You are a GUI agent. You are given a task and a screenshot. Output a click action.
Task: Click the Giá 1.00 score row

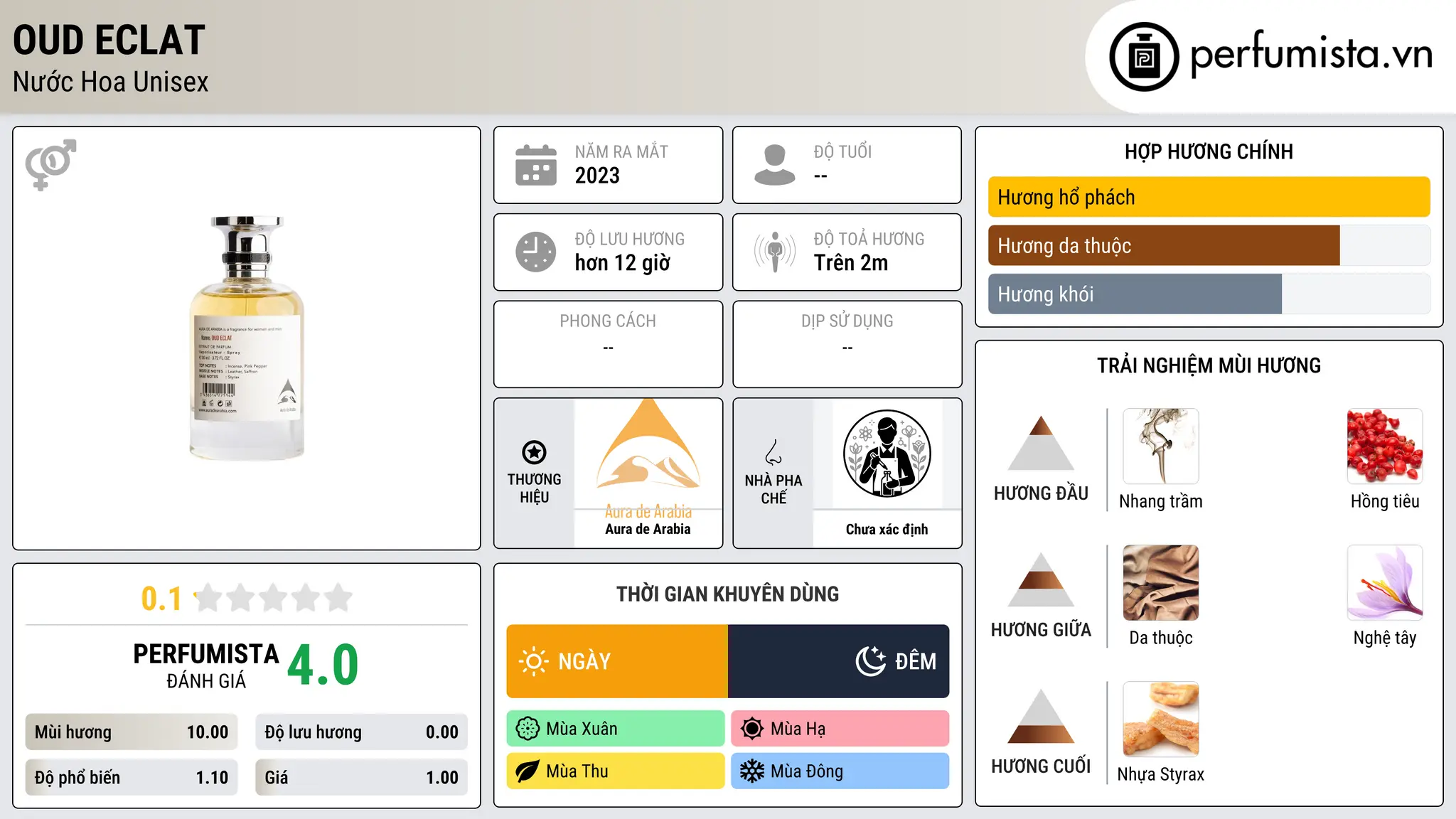362,778
